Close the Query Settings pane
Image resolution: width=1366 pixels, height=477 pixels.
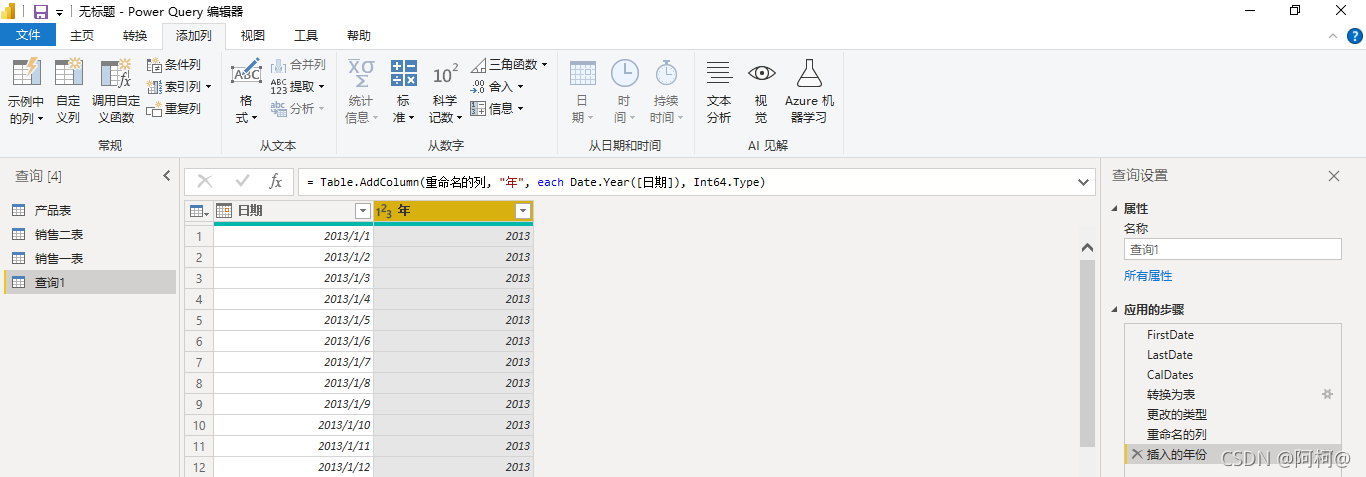coord(1333,176)
